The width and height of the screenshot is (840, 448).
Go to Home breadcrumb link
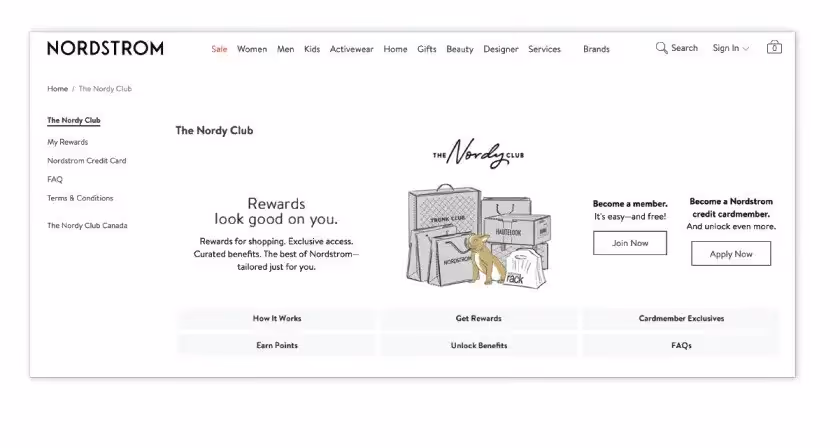[57, 89]
